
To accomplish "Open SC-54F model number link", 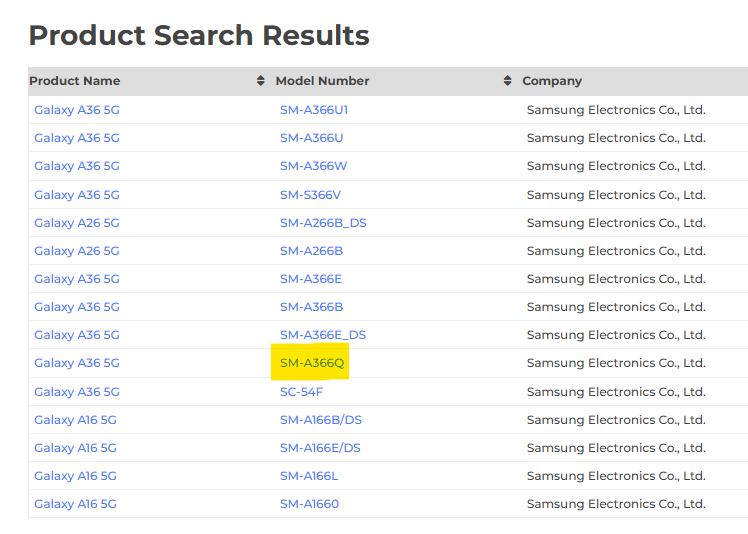I will click(301, 392).
